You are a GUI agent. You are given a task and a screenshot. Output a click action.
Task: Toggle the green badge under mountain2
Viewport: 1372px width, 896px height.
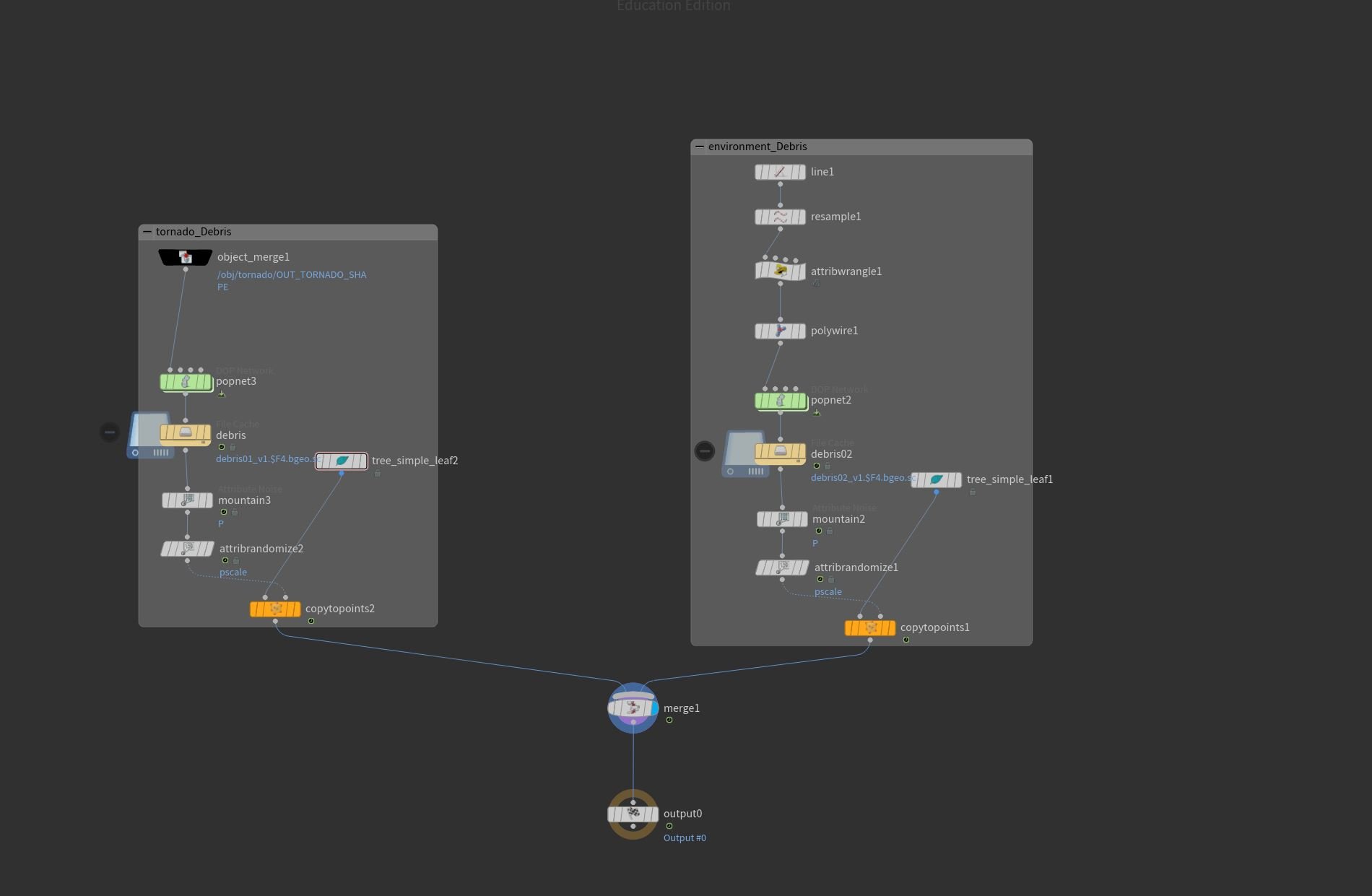819,531
